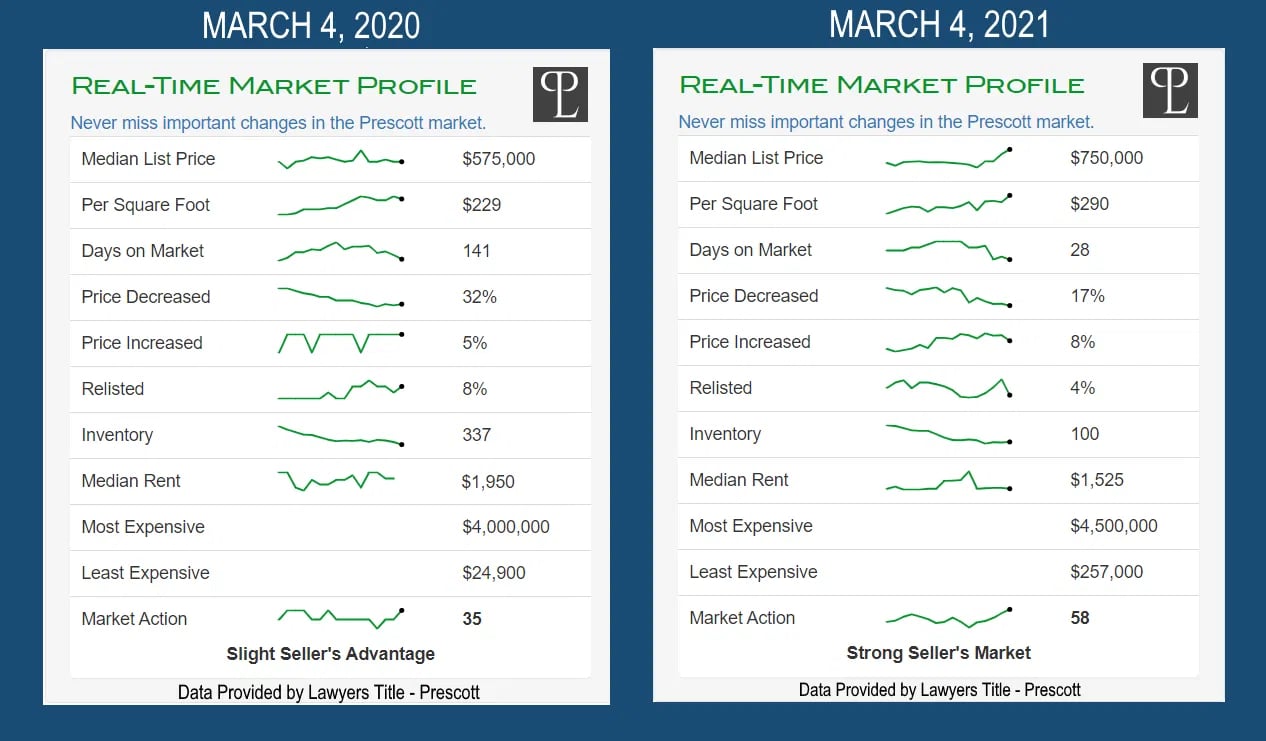Click the 2020 Price Increased sparkline
Screen dimensions: 1266x741
(x=340, y=343)
